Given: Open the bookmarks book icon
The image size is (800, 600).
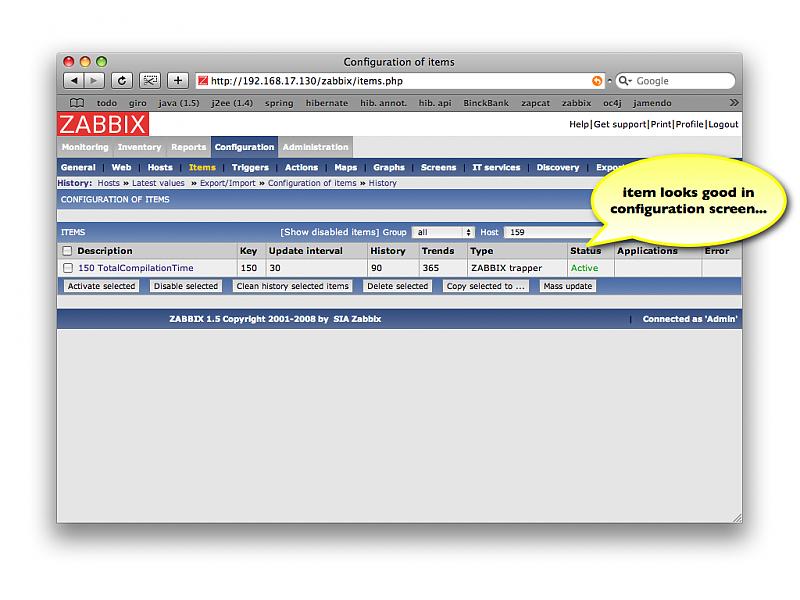Looking at the screenshot, I should [77, 103].
